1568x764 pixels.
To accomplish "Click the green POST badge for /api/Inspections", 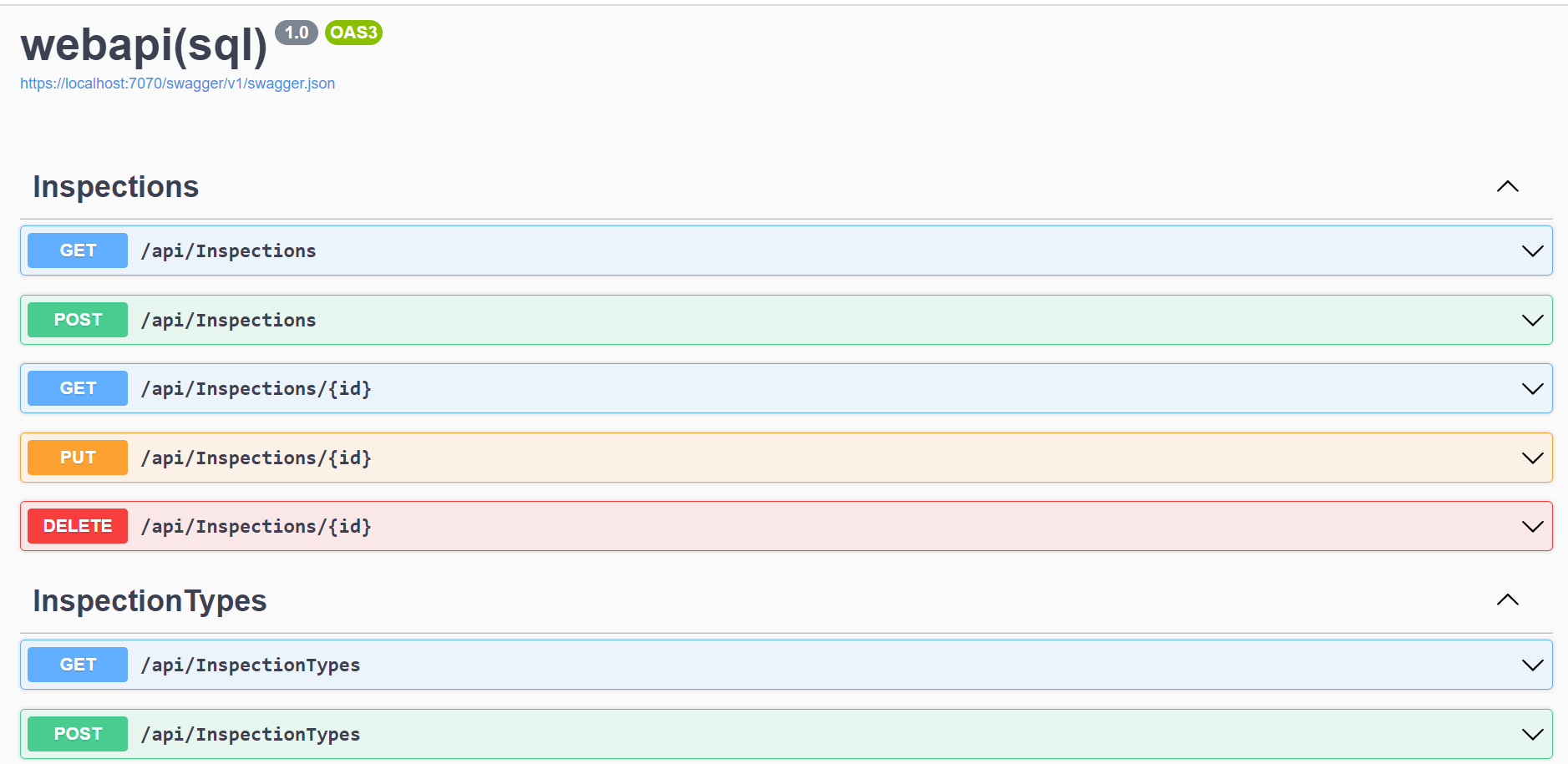I will (77, 320).
